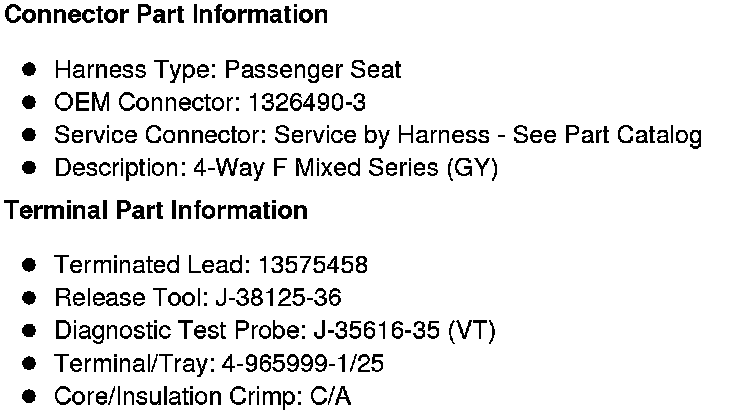
Task: Click the bullet beside Terminal/Tray
Action: 30,363
